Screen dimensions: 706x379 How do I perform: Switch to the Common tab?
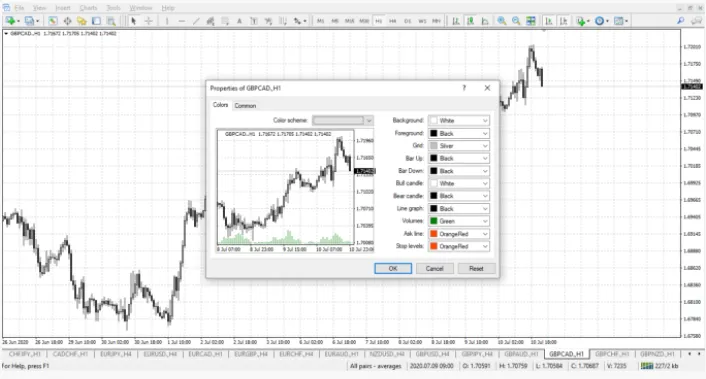[x=245, y=106]
